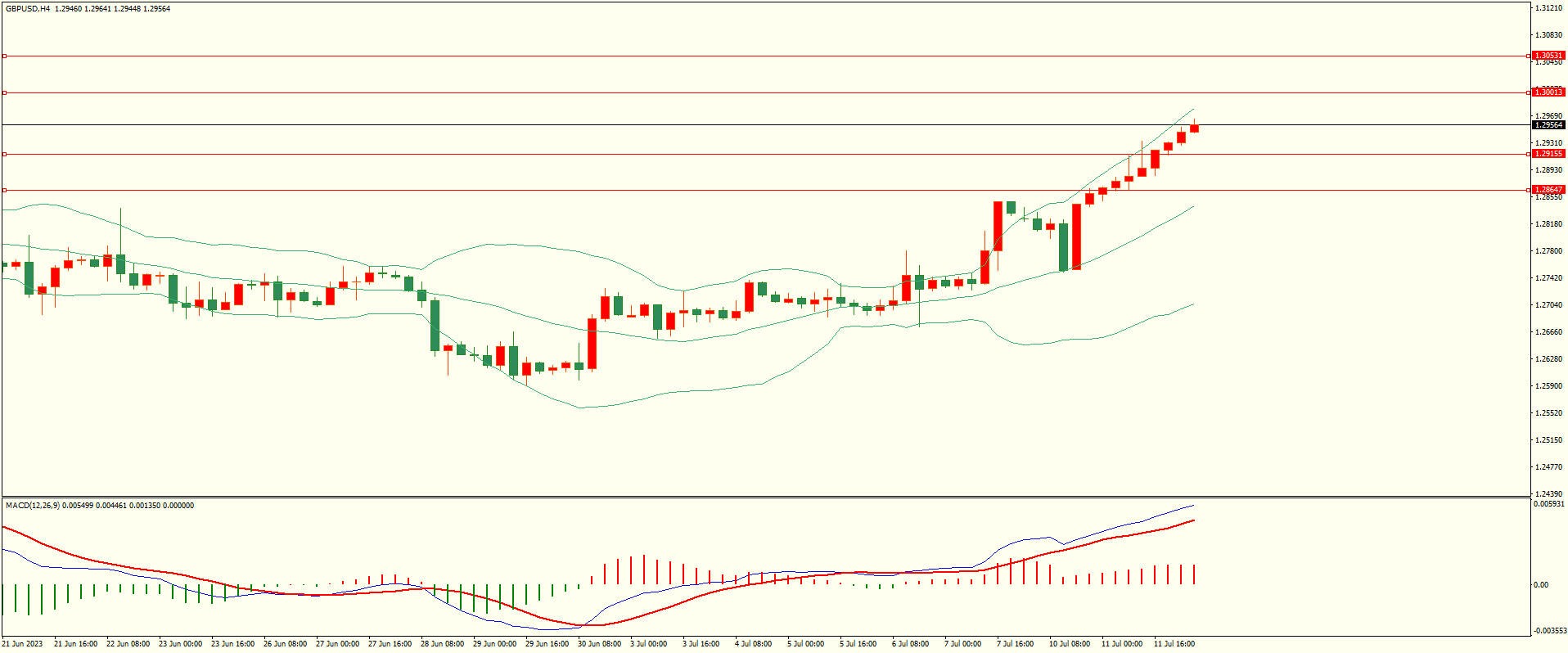The height and width of the screenshot is (653, 1568).
Task: Click the 27 Jun 16:00 time label
Action: (390, 644)
